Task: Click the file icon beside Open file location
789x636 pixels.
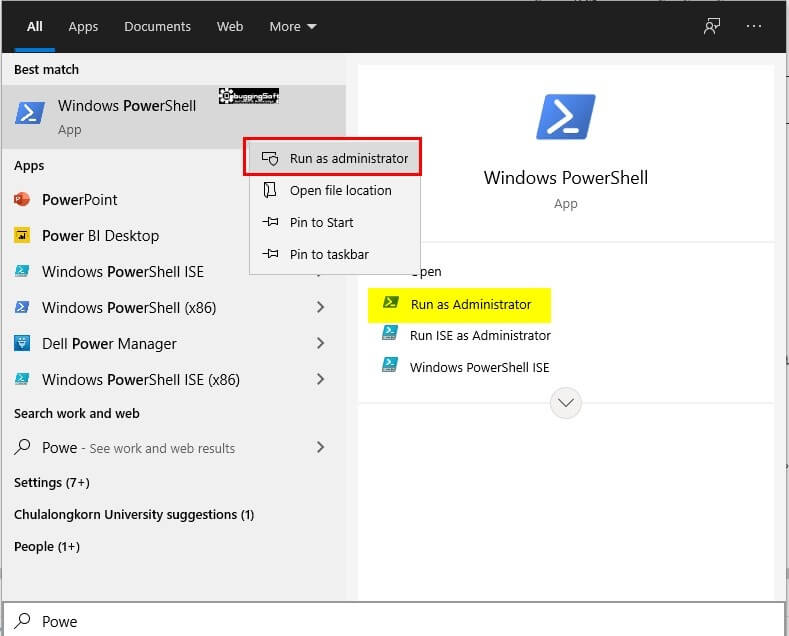Action: (x=270, y=190)
